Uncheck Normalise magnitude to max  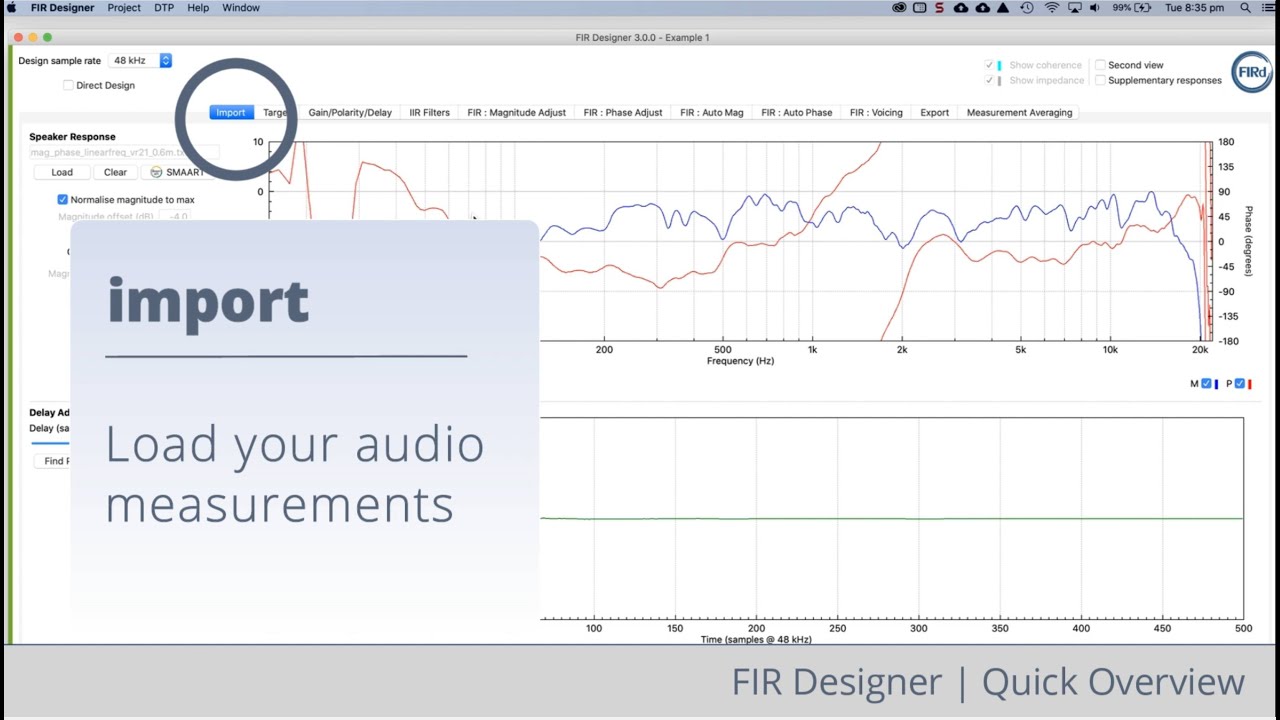tap(62, 199)
